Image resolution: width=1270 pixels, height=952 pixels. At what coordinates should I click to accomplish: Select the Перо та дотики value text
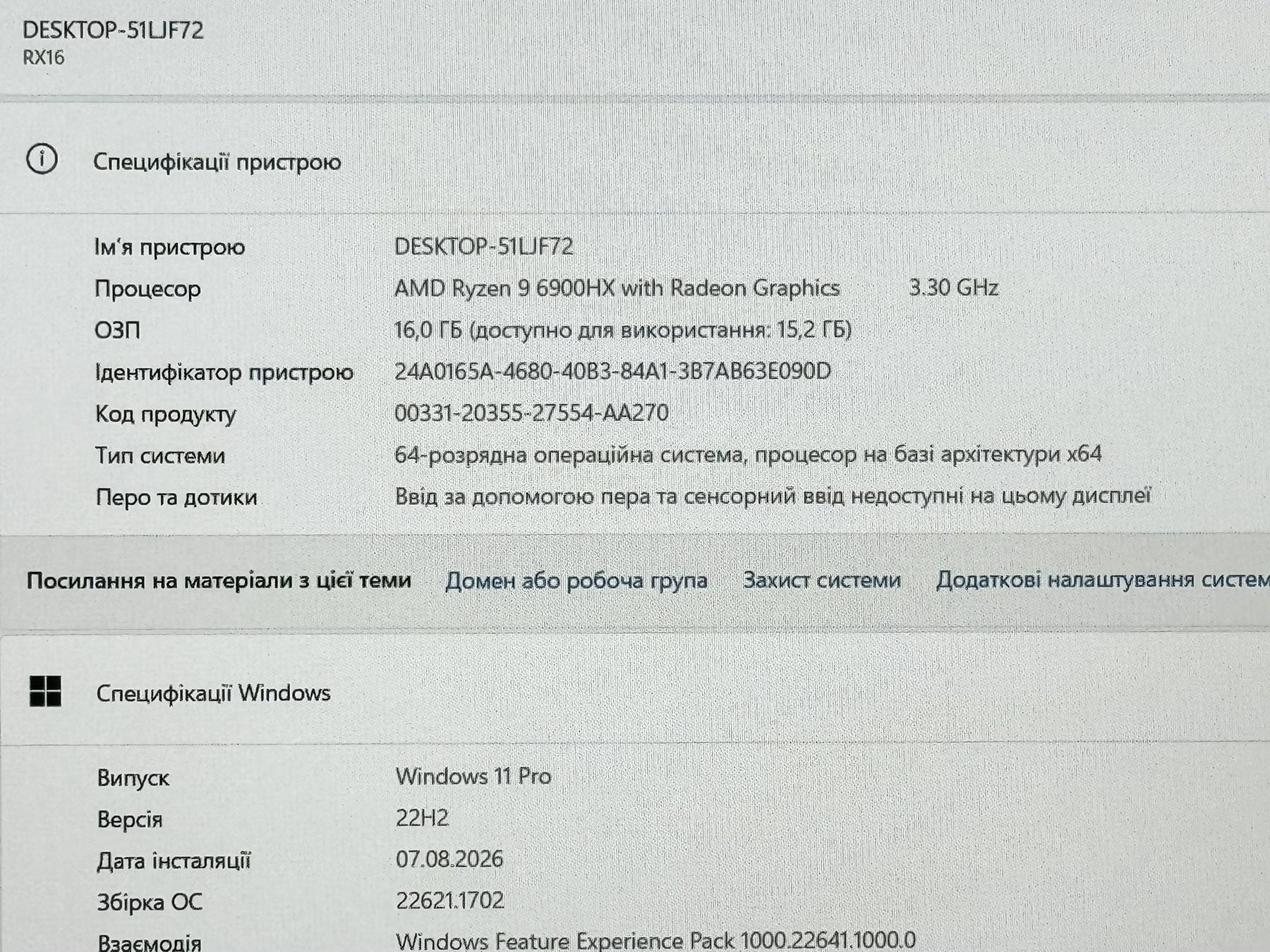773,496
